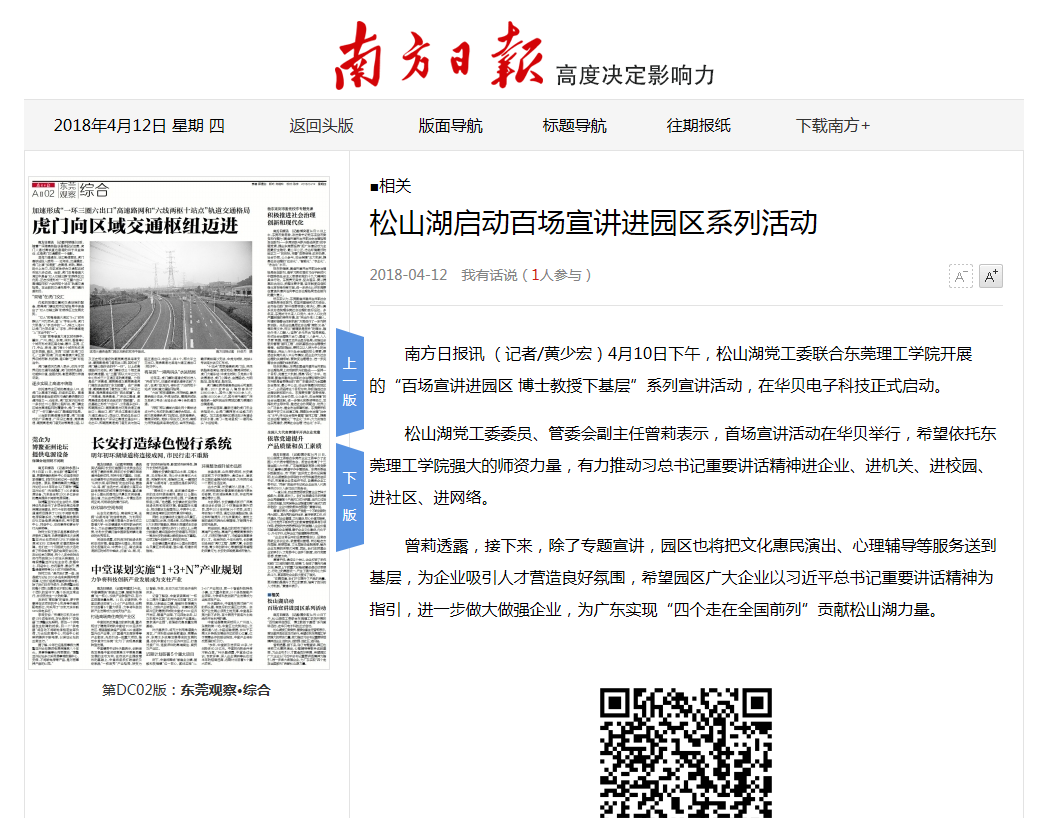This screenshot has width=1051, height=818.
Task: Click the 第DC02版 东莞观察•综合 caption
Action: tap(186, 690)
